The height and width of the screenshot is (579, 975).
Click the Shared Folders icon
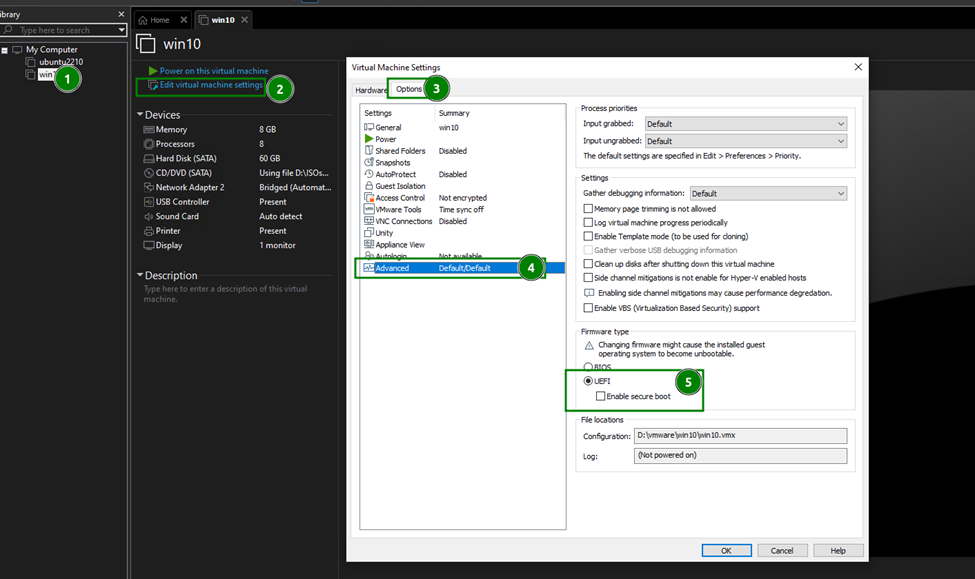(x=369, y=151)
